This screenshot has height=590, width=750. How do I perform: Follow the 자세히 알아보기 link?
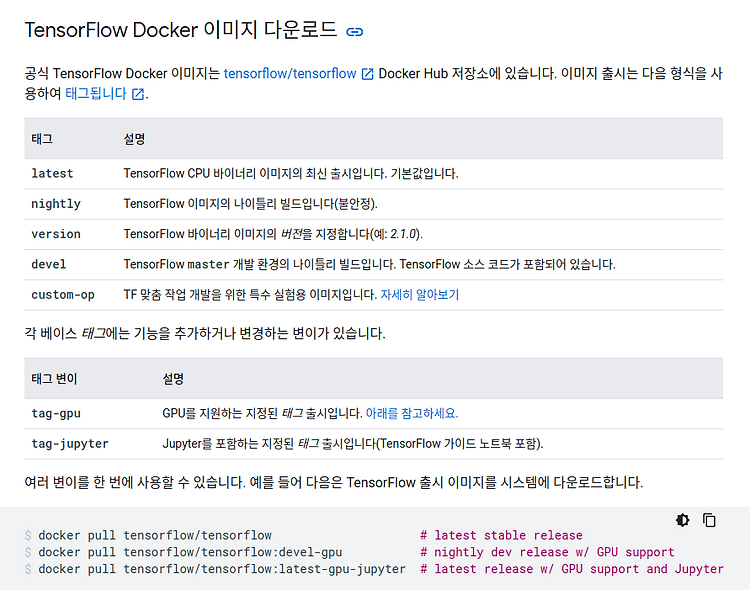point(419,294)
